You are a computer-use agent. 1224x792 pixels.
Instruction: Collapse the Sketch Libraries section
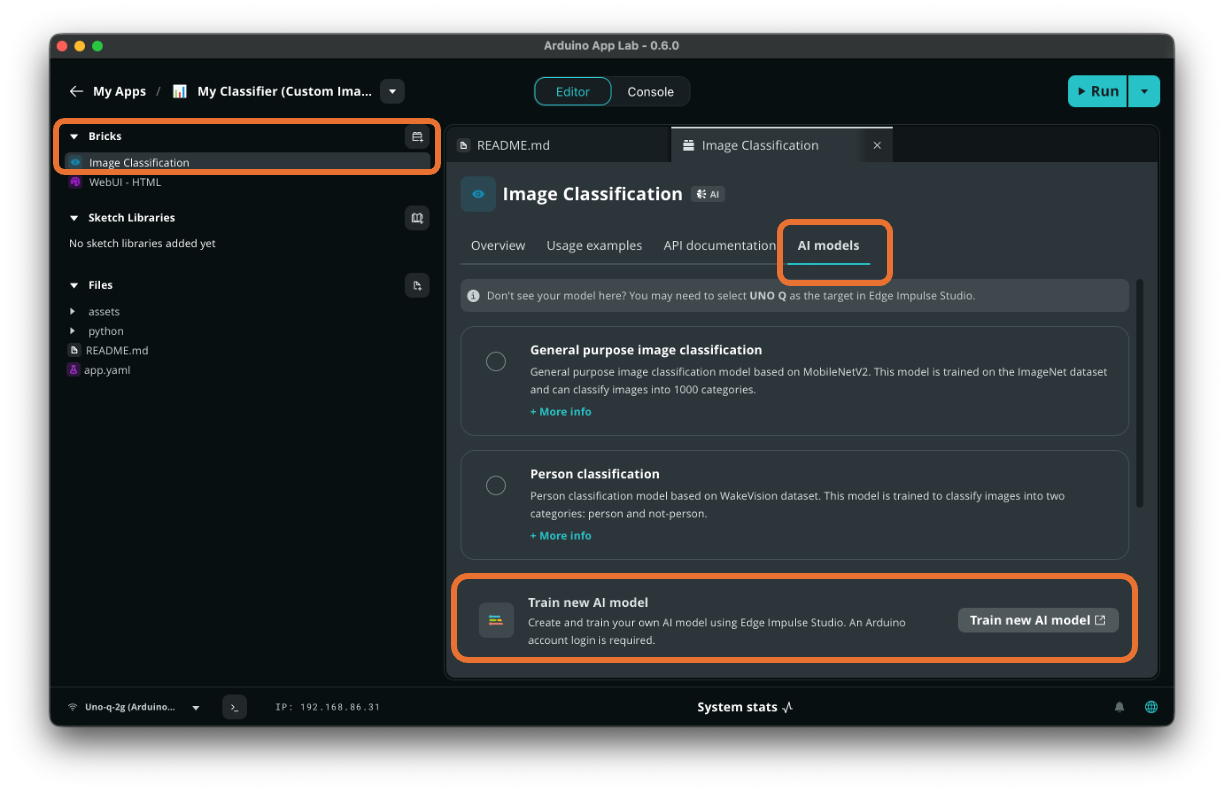(x=74, y=217)
